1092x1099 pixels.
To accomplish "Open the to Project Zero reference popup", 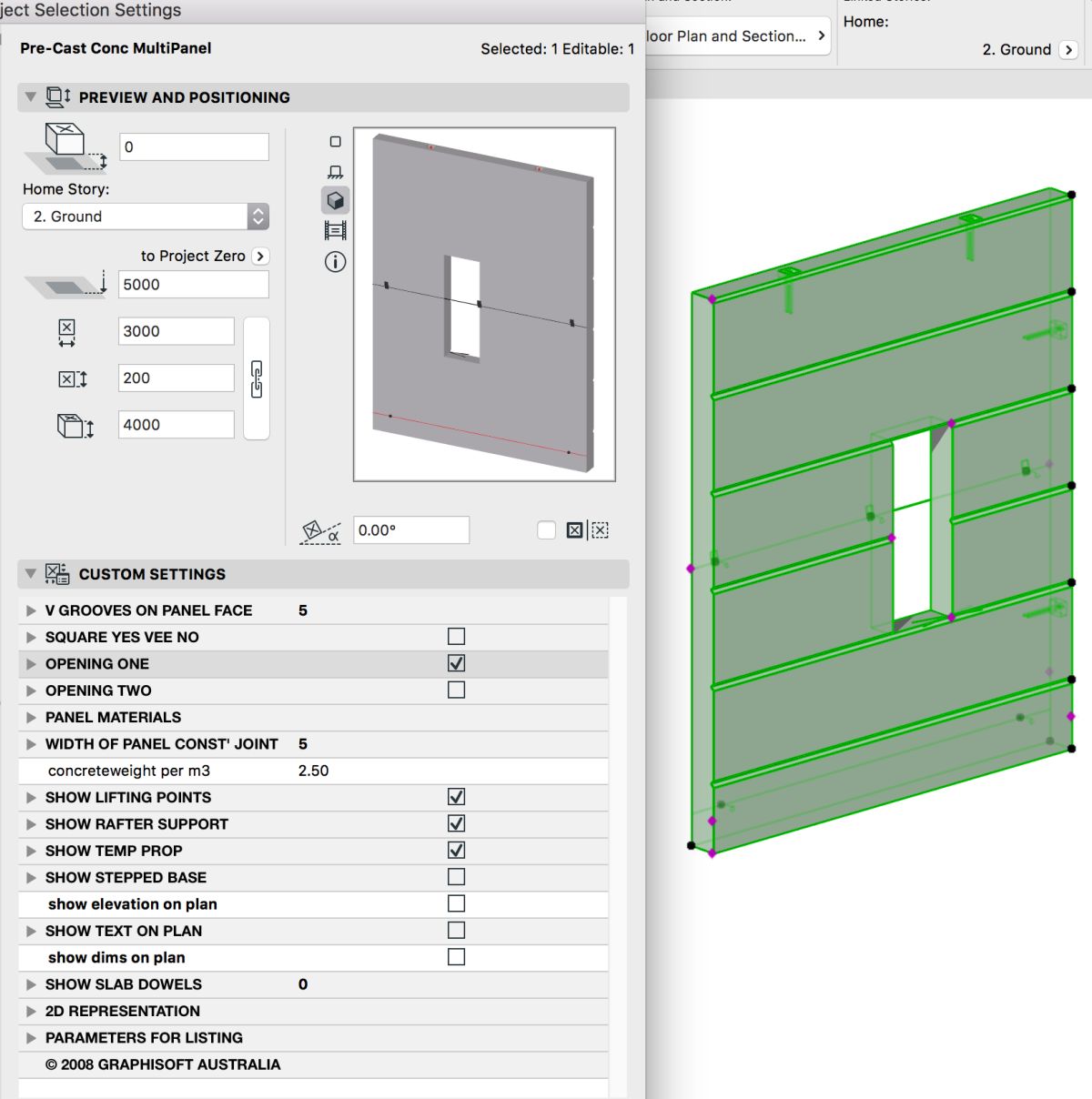I will pos(260,257).
